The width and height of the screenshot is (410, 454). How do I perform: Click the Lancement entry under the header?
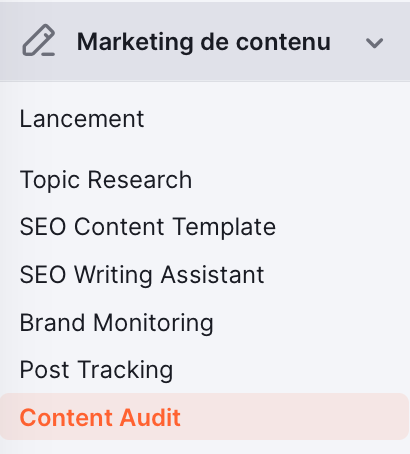point(82,119)
